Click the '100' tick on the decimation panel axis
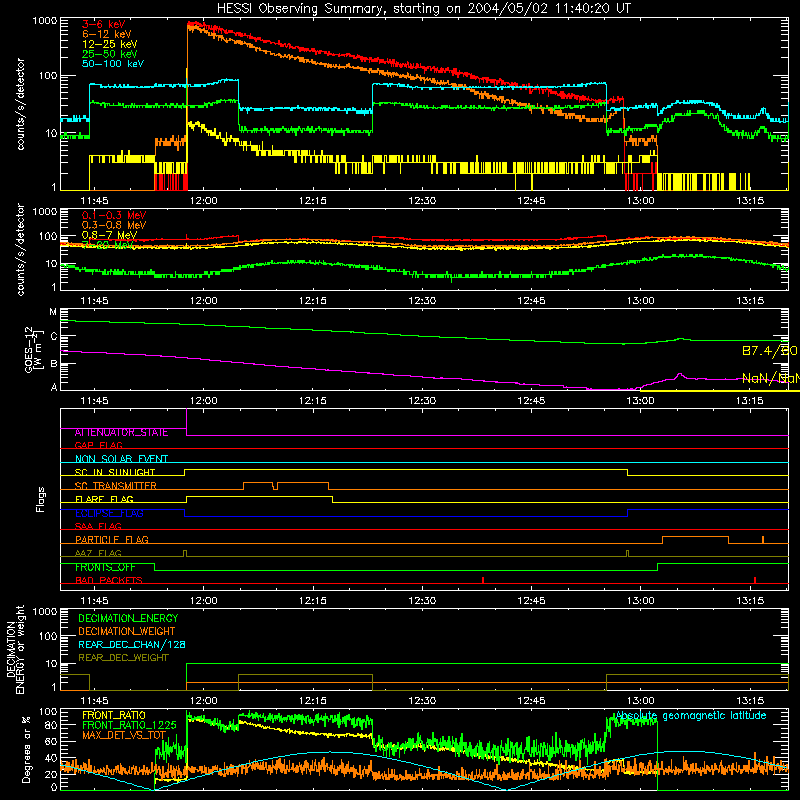The width and height of the screenshot is (800, 800). (x=48, y=636)
